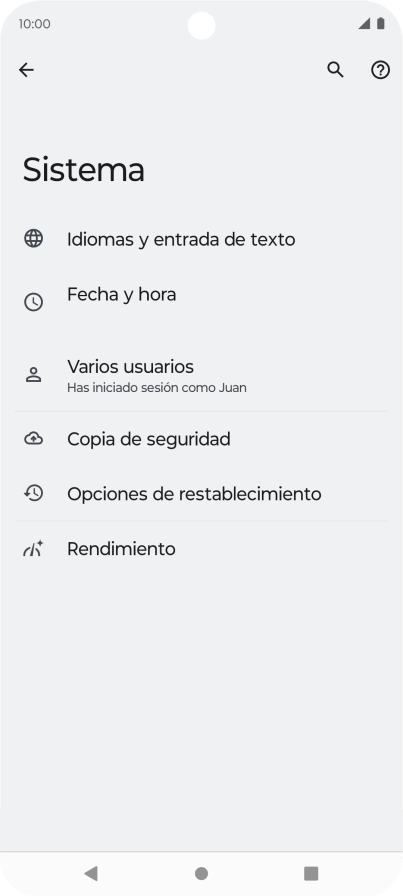Open Idiomas y entrada de texto
This screenshot has width=403, height=896.
point(201,239)
